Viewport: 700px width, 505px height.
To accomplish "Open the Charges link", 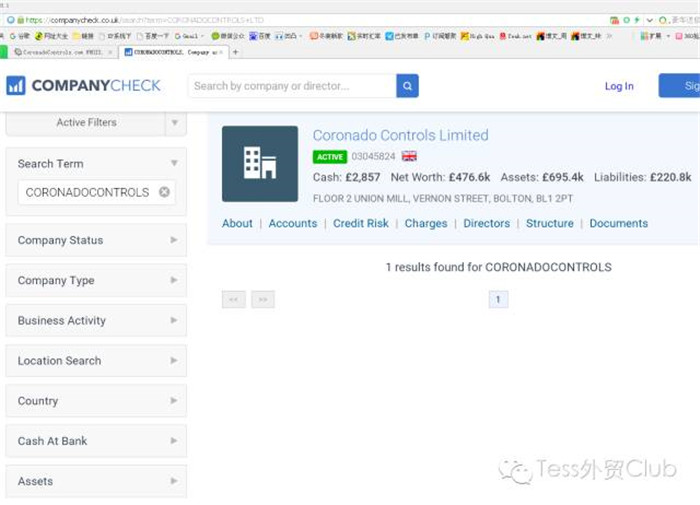I will point(426,223).
